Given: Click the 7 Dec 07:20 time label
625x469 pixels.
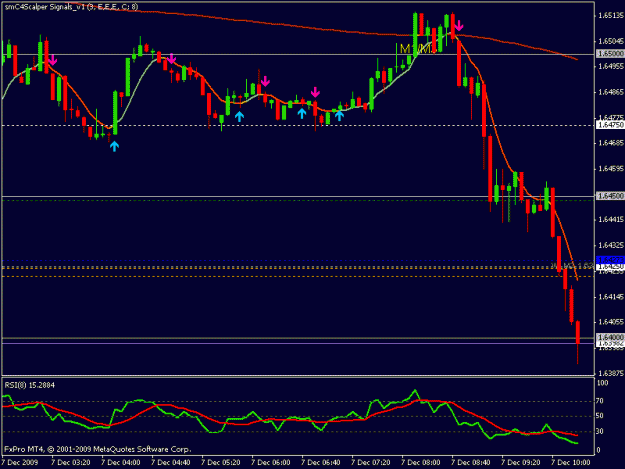Looking at the screenshot, I should [371, 462].
